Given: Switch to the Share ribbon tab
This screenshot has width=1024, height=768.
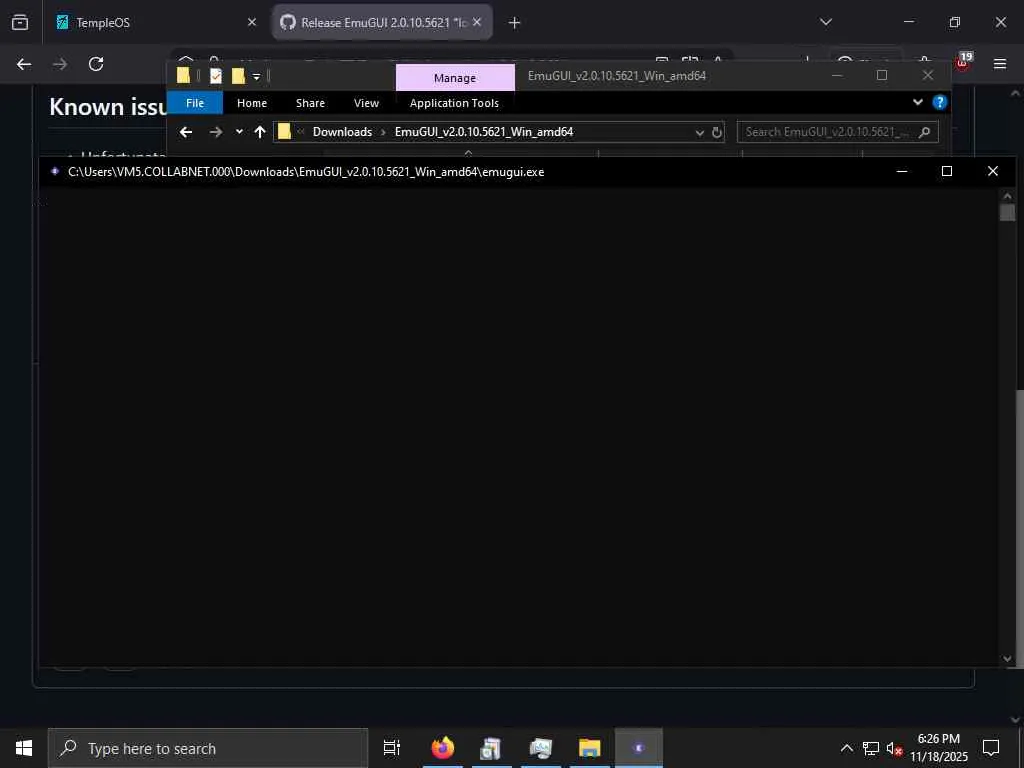Looking at the screenshot, I should [x=310, y=103].
